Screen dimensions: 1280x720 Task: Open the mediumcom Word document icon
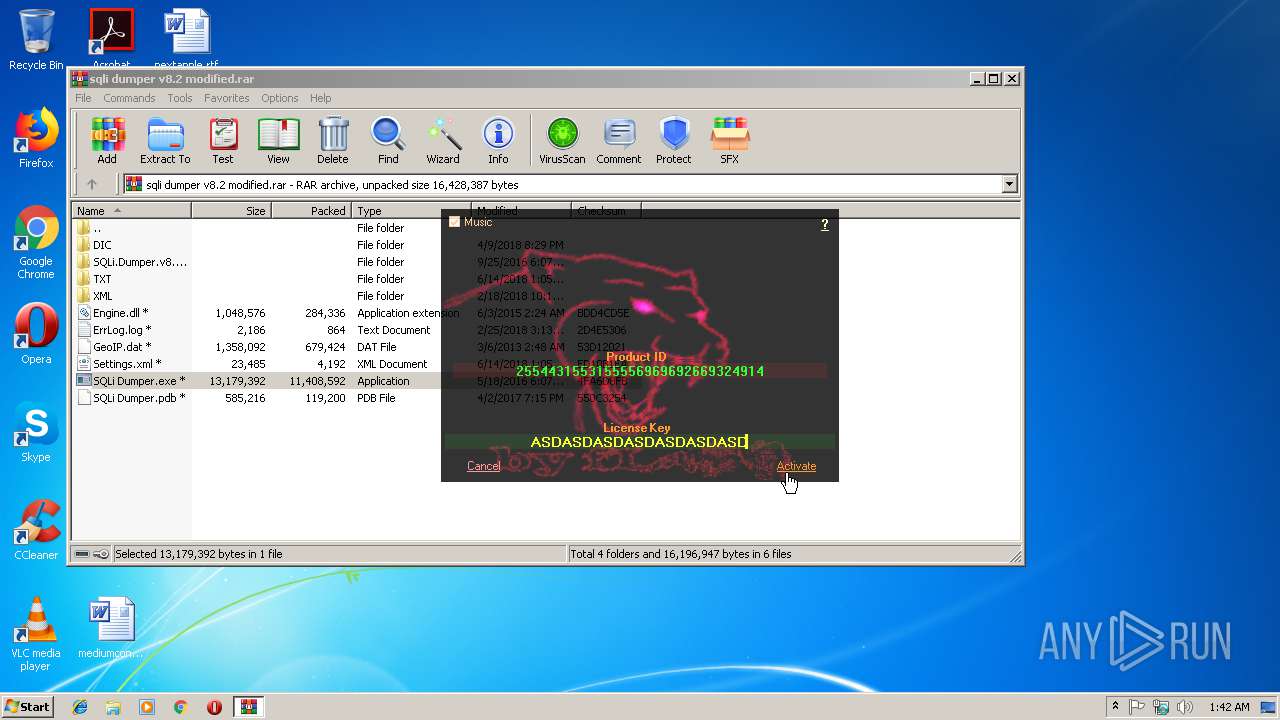pos(111,628)
